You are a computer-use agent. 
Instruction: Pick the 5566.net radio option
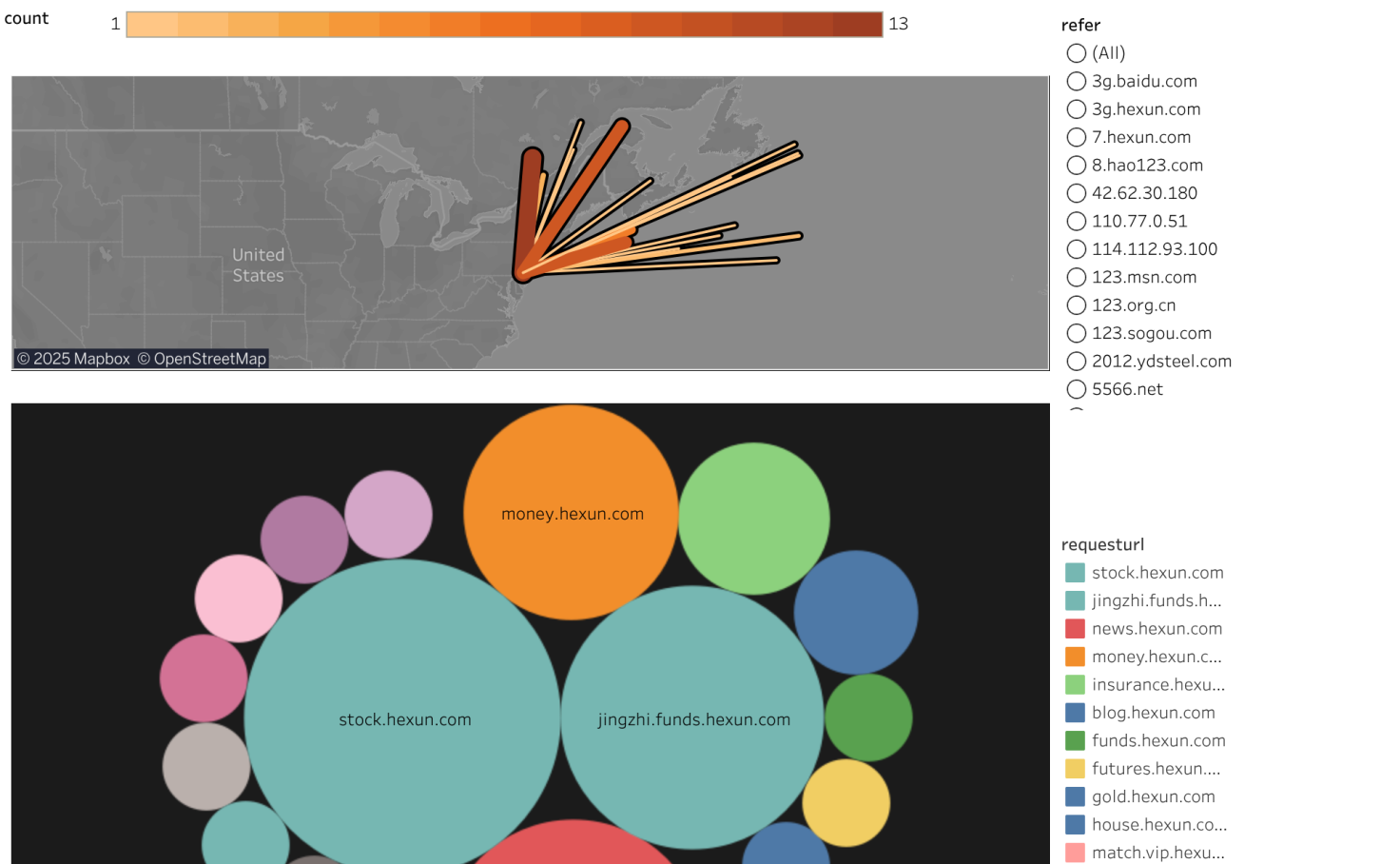(1077, 389)
